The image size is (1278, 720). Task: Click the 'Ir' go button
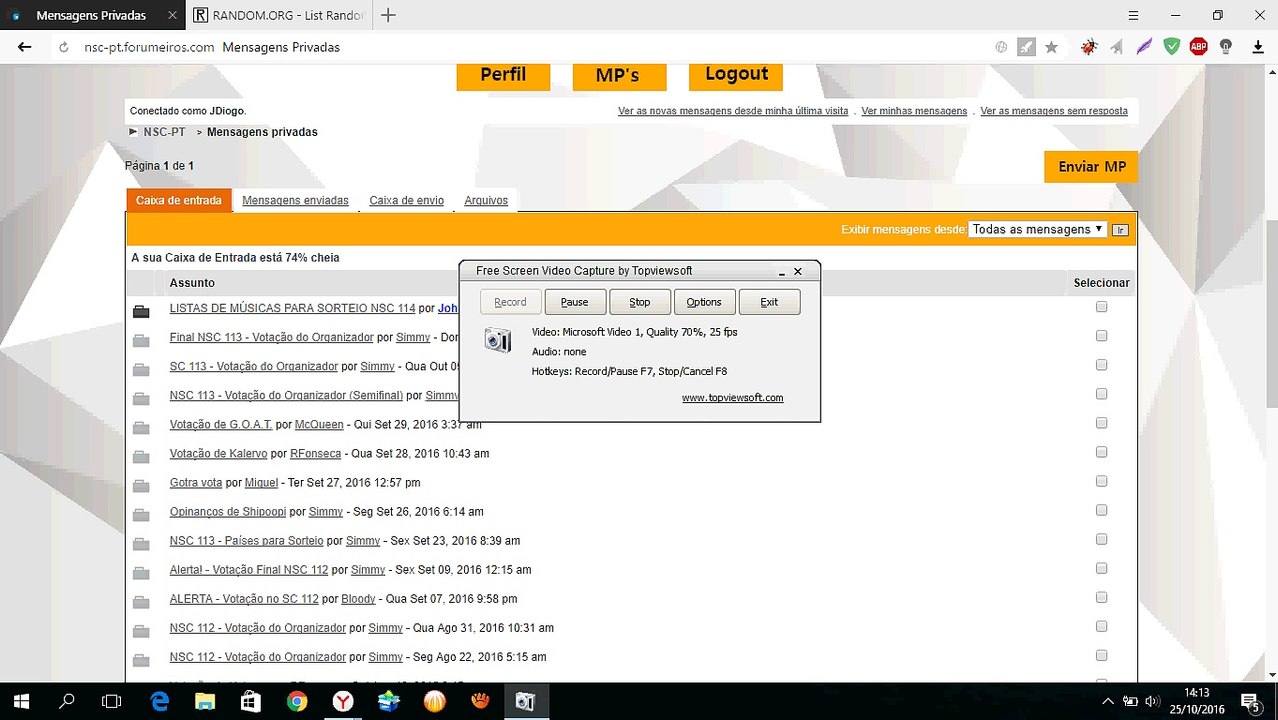click(1120, 230)
